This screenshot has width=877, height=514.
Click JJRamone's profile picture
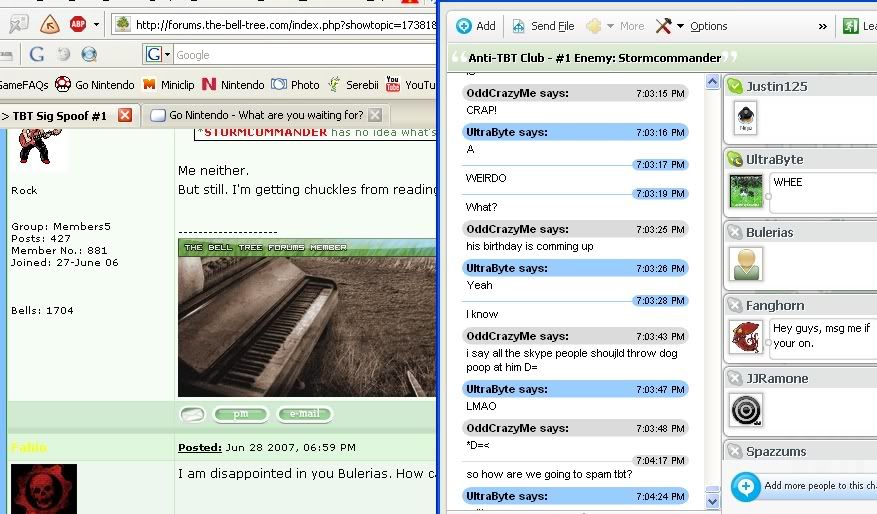click(x=746, y=410)
